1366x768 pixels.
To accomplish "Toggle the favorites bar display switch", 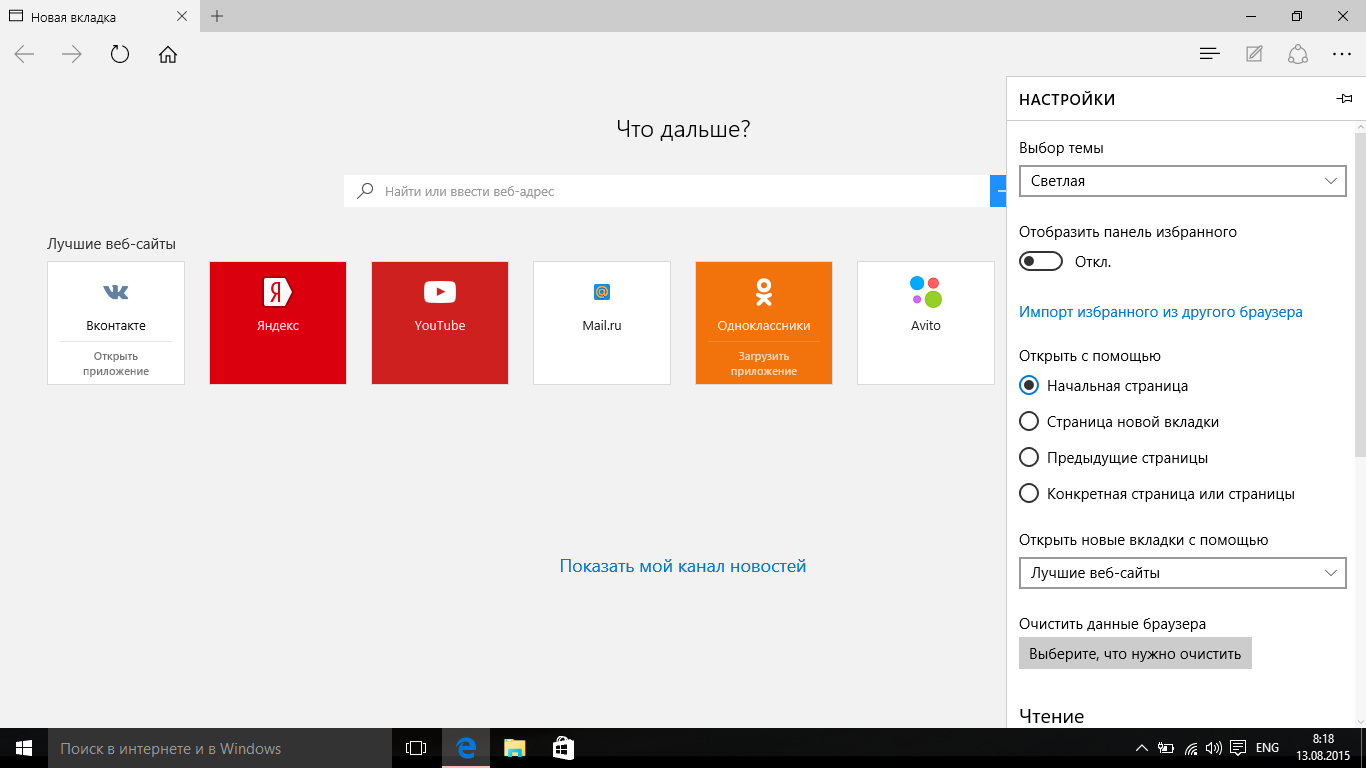I will [1041, 262].
